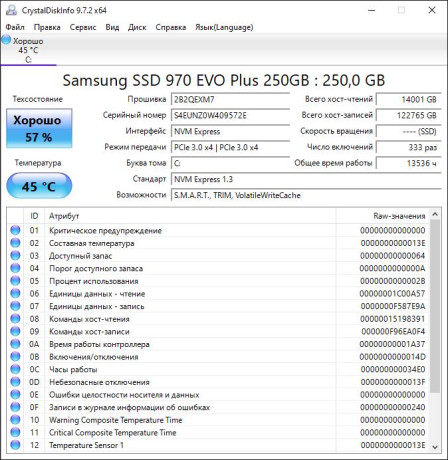Click the scroll-down arrow of attribute list
The width and height of the screenshot is (448, 460).
tap(435, 447)
